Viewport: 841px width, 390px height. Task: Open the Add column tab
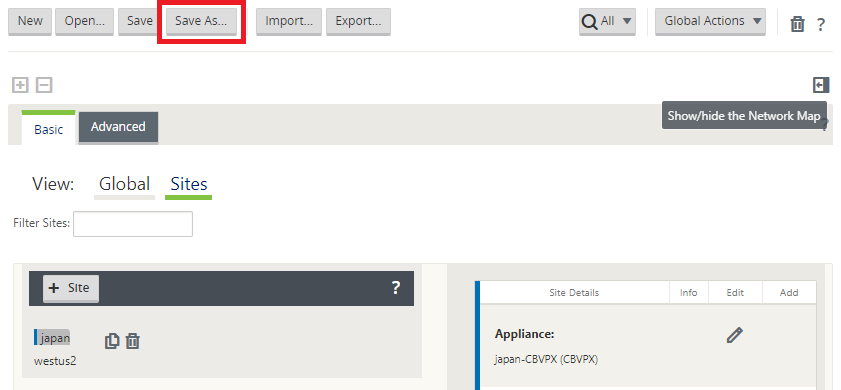point(789,292)
